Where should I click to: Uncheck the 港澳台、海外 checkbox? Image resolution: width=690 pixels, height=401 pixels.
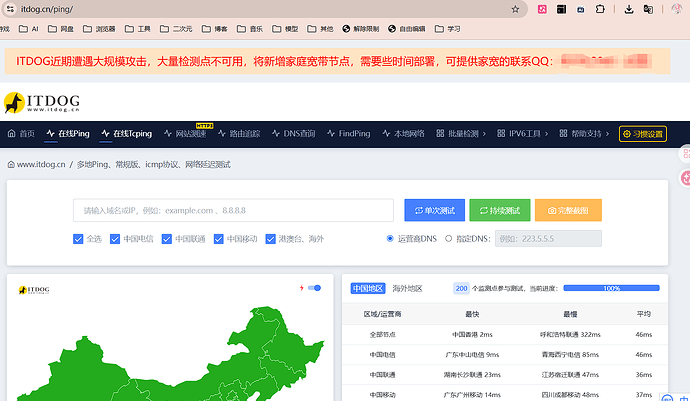click(271, 239)
